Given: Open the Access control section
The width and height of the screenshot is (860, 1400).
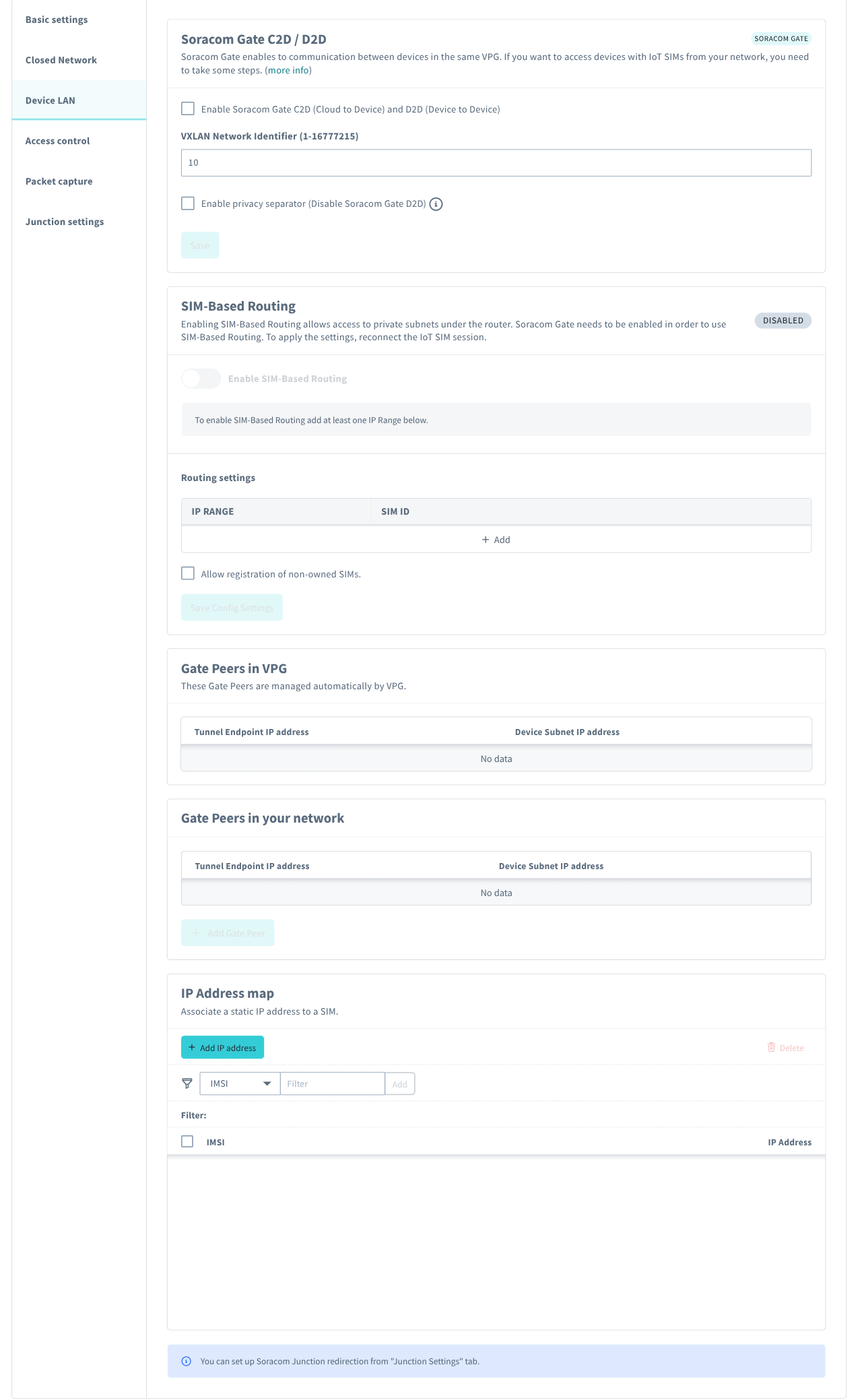Looking at the screenshot, I should (x=57, y=141).
